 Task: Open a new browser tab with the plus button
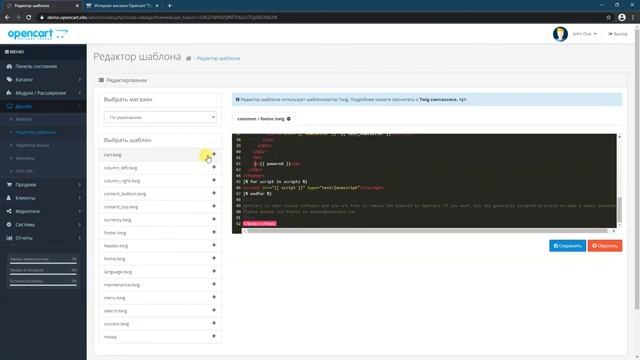(x=169, y=6)
